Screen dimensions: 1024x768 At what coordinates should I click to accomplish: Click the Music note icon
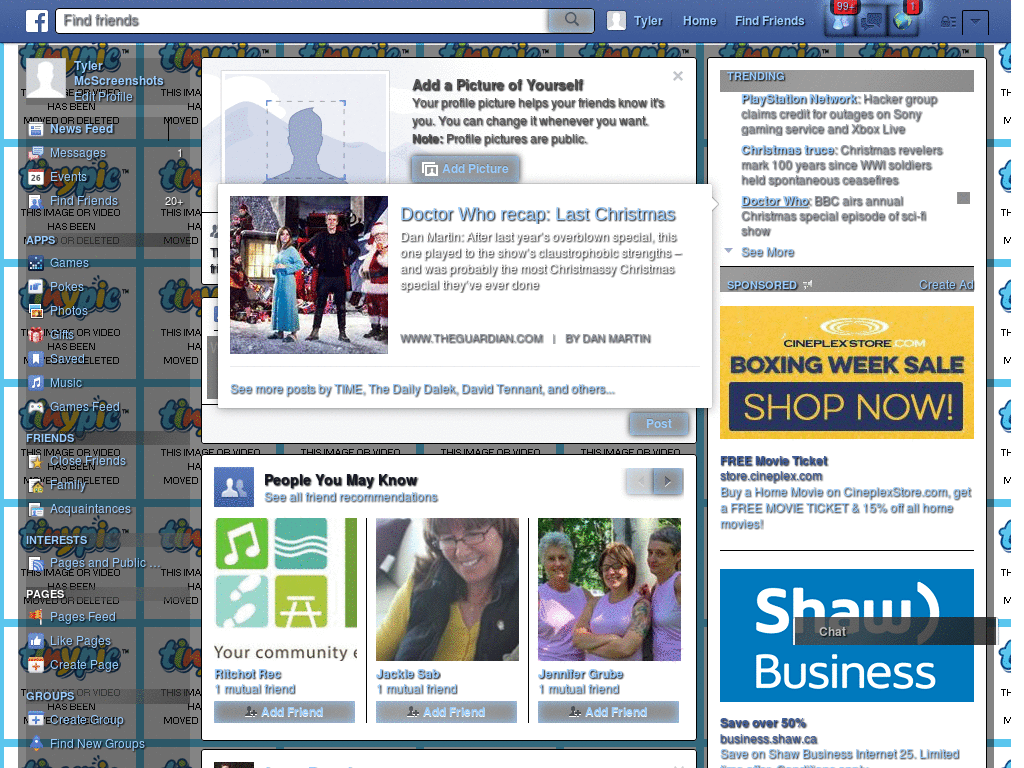pyautogui.click(x=36, y=383)
